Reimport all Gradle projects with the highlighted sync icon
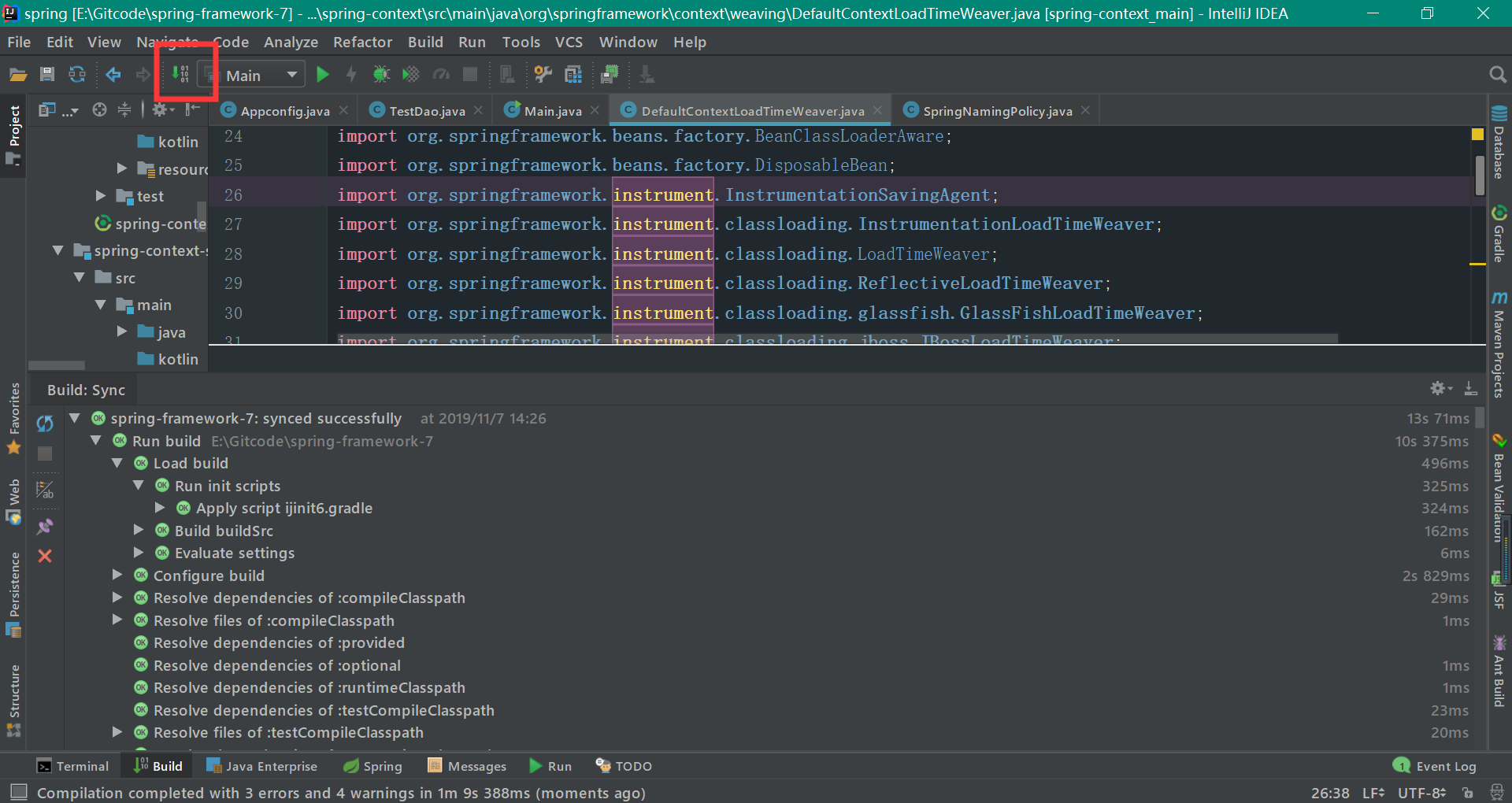Viewport: 1512px width, 803px height. point(180,73)
